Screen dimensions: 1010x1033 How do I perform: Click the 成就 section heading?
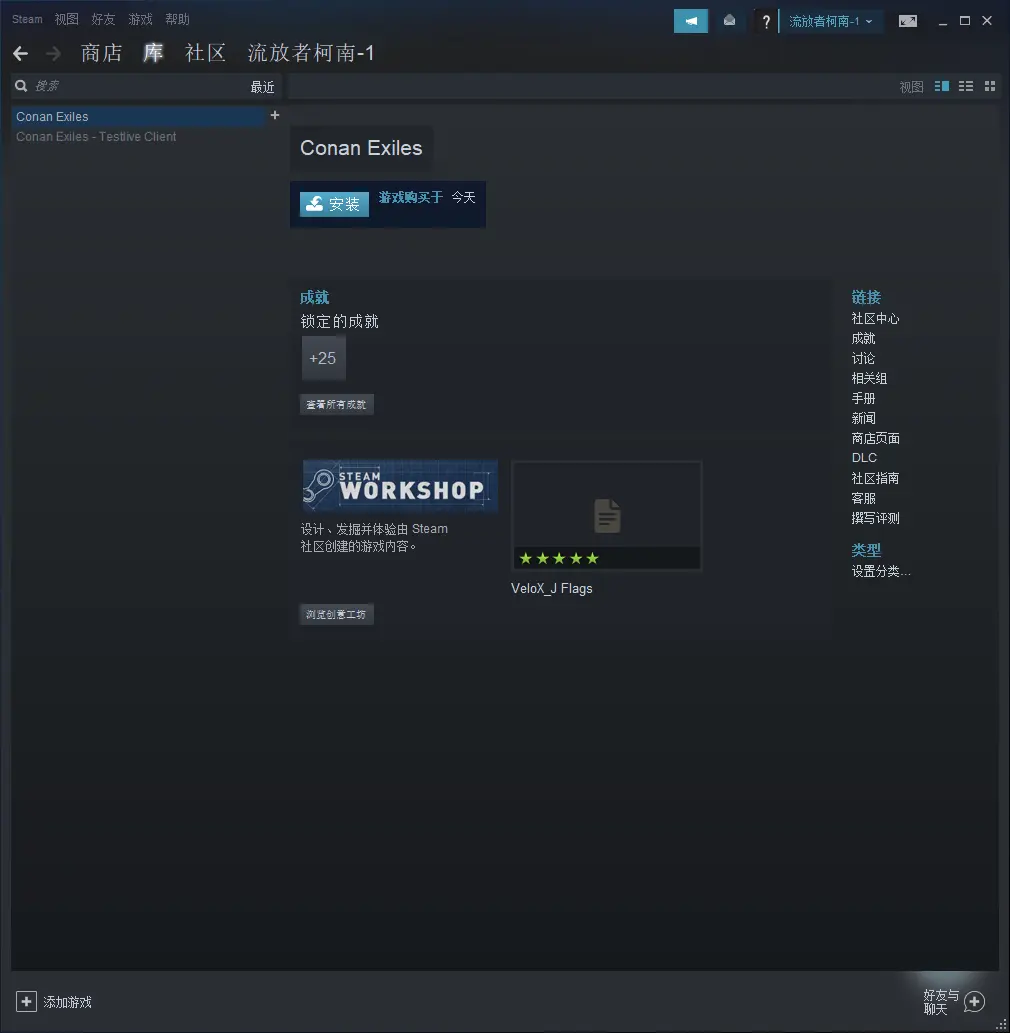(314, 298)
